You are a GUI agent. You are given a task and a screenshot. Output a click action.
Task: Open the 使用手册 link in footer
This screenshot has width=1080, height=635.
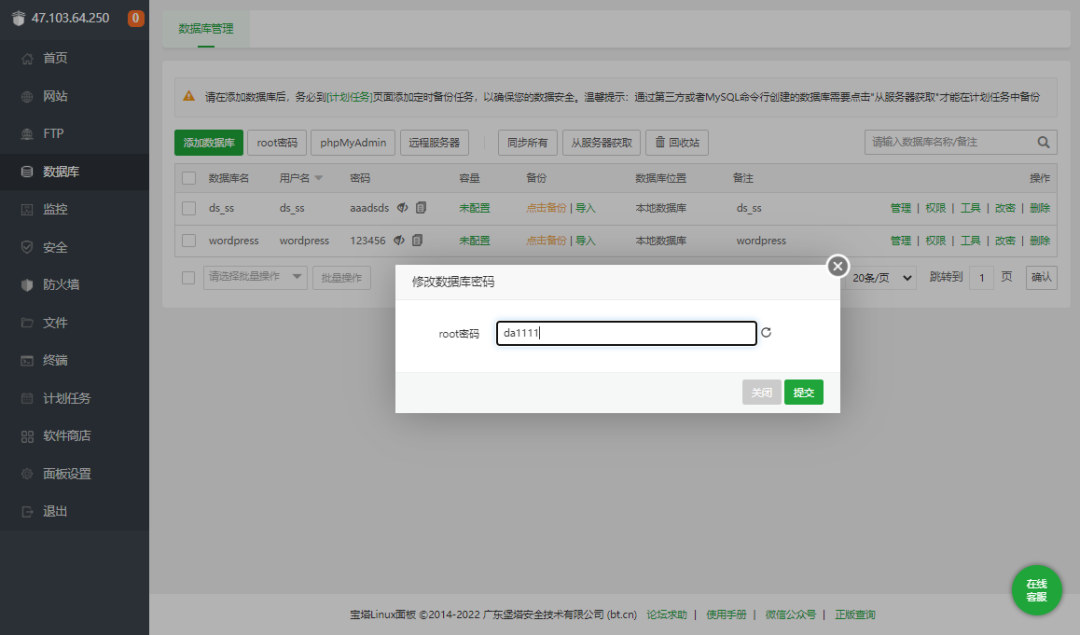click(727, 614)
